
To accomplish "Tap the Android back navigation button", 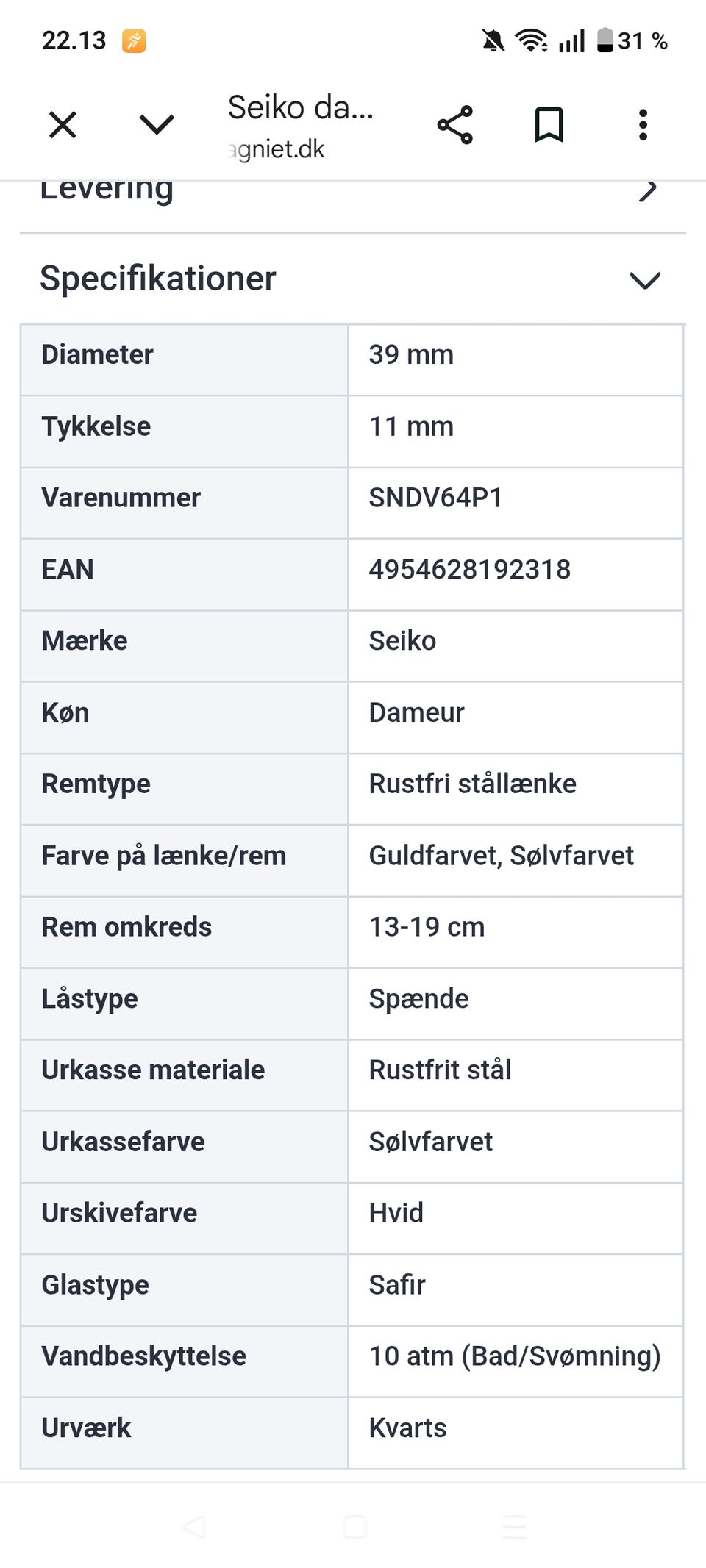I will (x=193, y=1527).
